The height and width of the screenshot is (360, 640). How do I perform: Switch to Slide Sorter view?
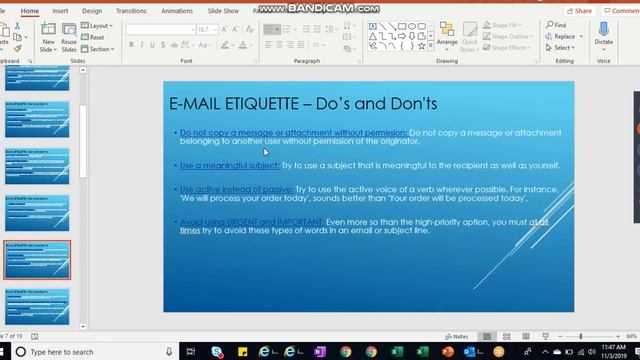point(507,336)
